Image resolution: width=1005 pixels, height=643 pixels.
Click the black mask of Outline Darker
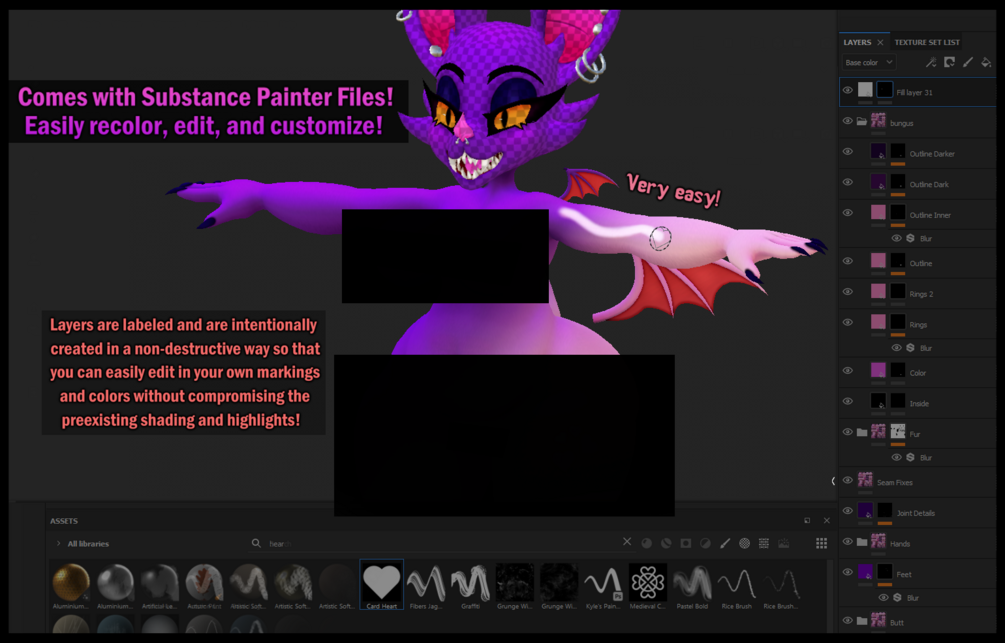898,151
